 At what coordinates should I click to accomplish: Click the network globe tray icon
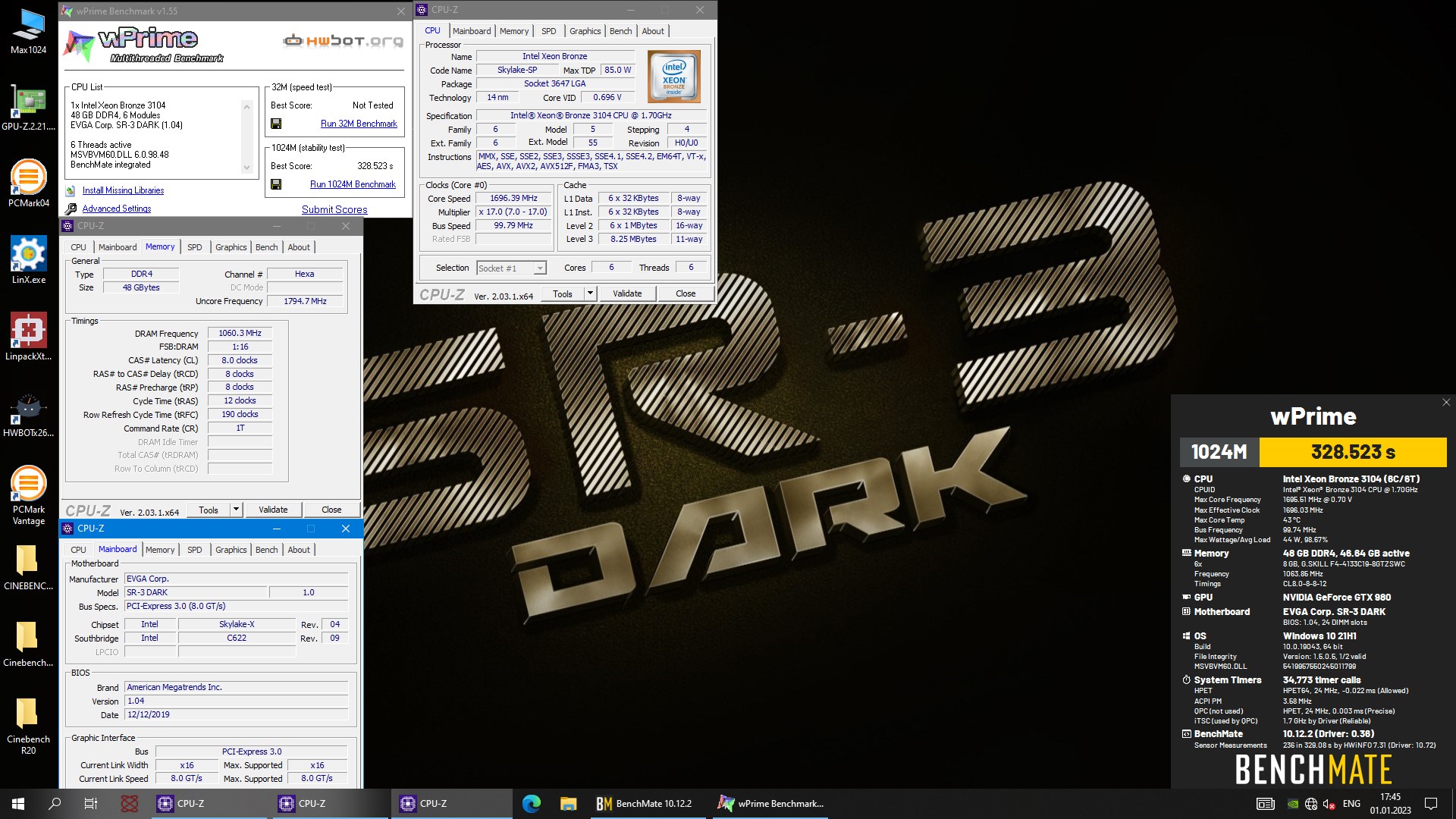click(1311, 804)
